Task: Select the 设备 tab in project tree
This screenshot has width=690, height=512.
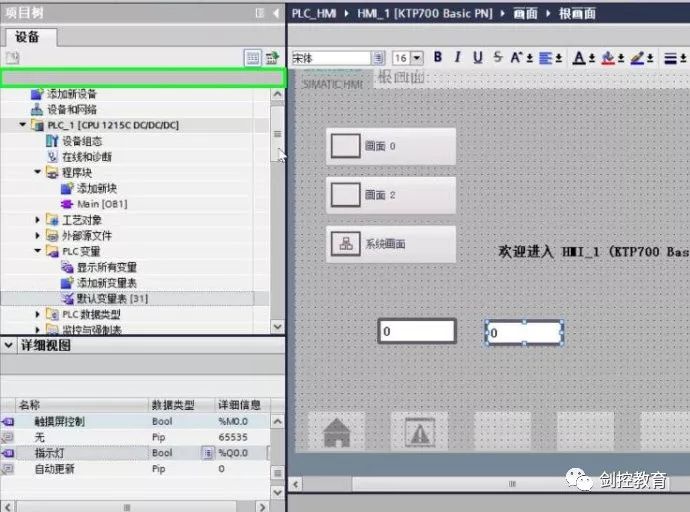Action: tap(30, 37)
